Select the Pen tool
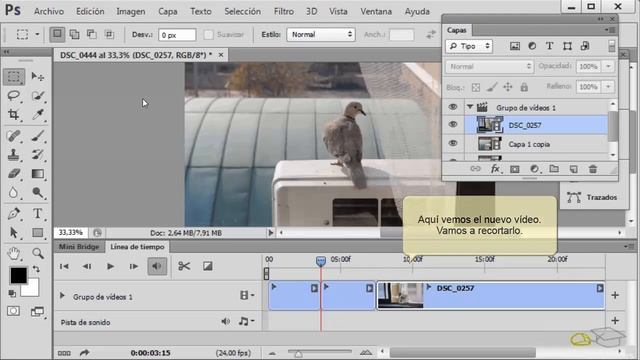This screenshot has height=360, width=640. (14, 213)
